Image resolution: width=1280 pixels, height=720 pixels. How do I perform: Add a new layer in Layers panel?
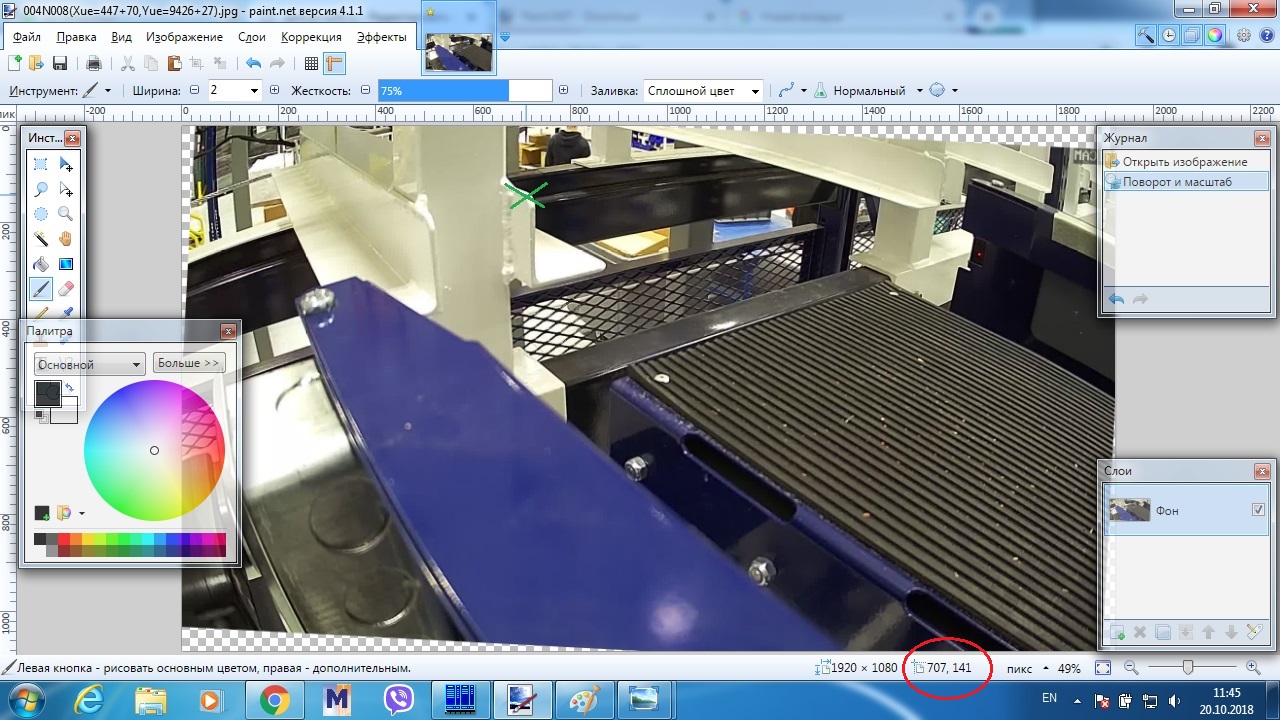(x=1116, y=632)
